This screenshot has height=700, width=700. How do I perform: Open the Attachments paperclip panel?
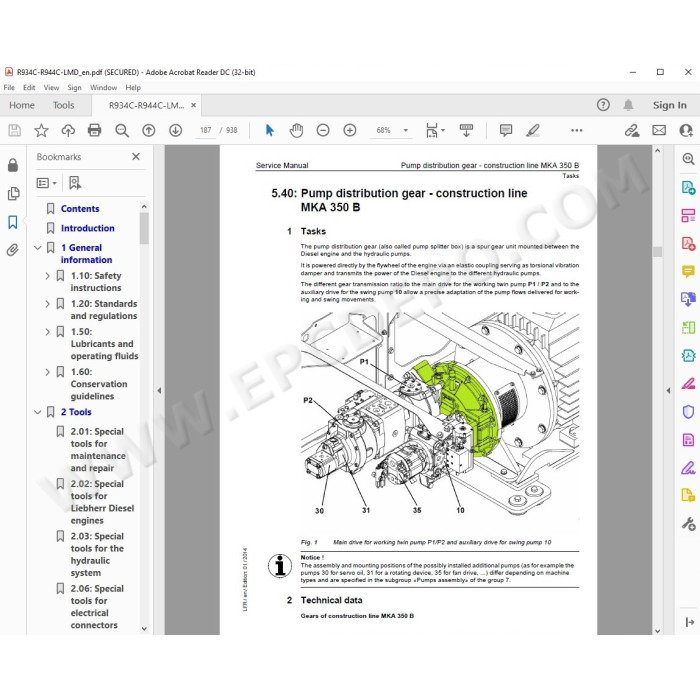[13, 250]
